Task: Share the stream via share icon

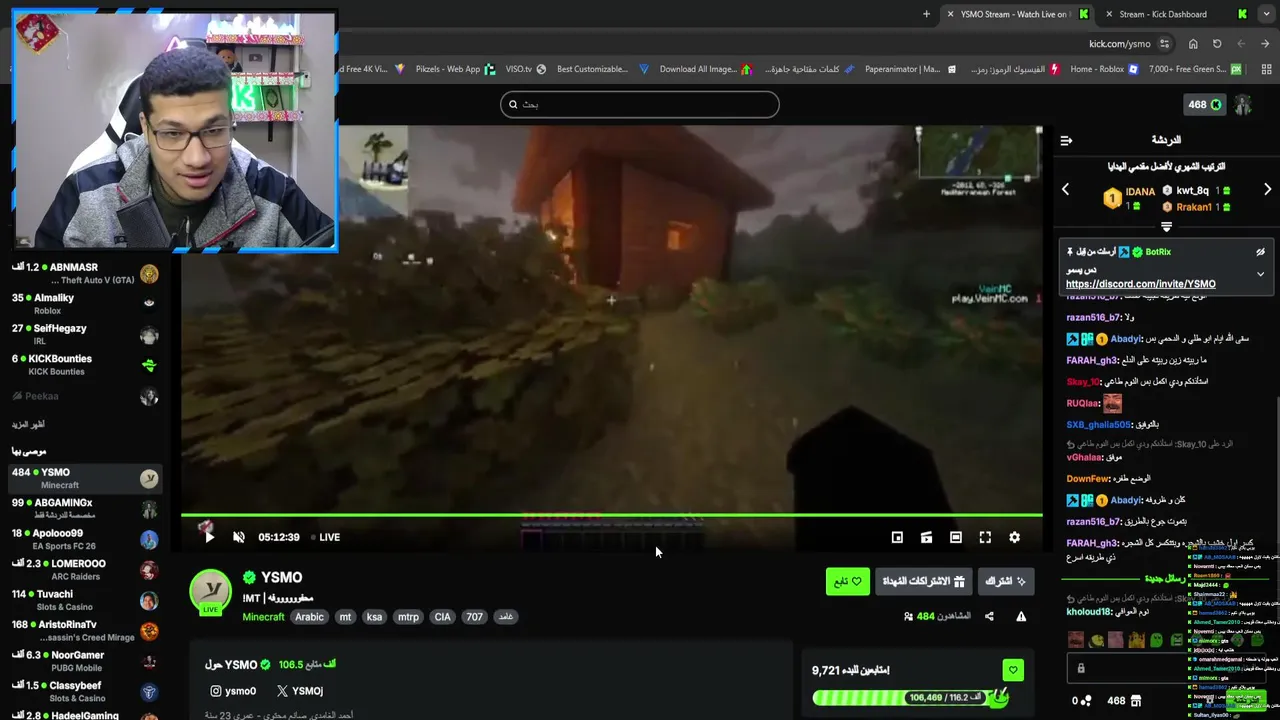Action: click(x=989, y=616)
